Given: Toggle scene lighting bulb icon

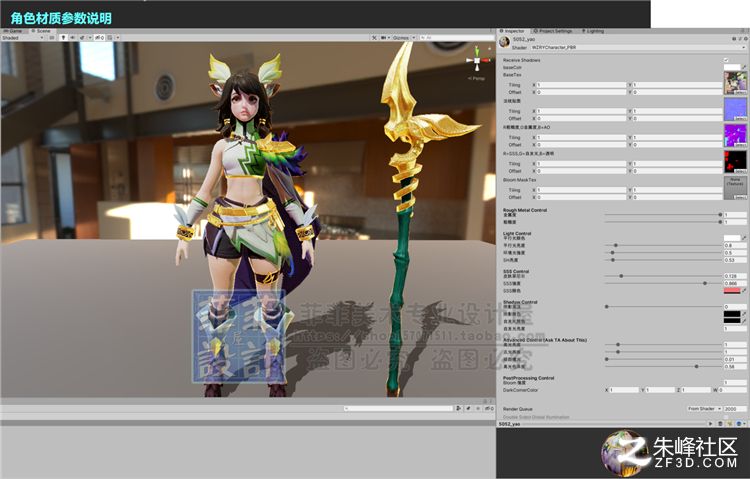Looking at the screenshot, I should pos(63,37).
